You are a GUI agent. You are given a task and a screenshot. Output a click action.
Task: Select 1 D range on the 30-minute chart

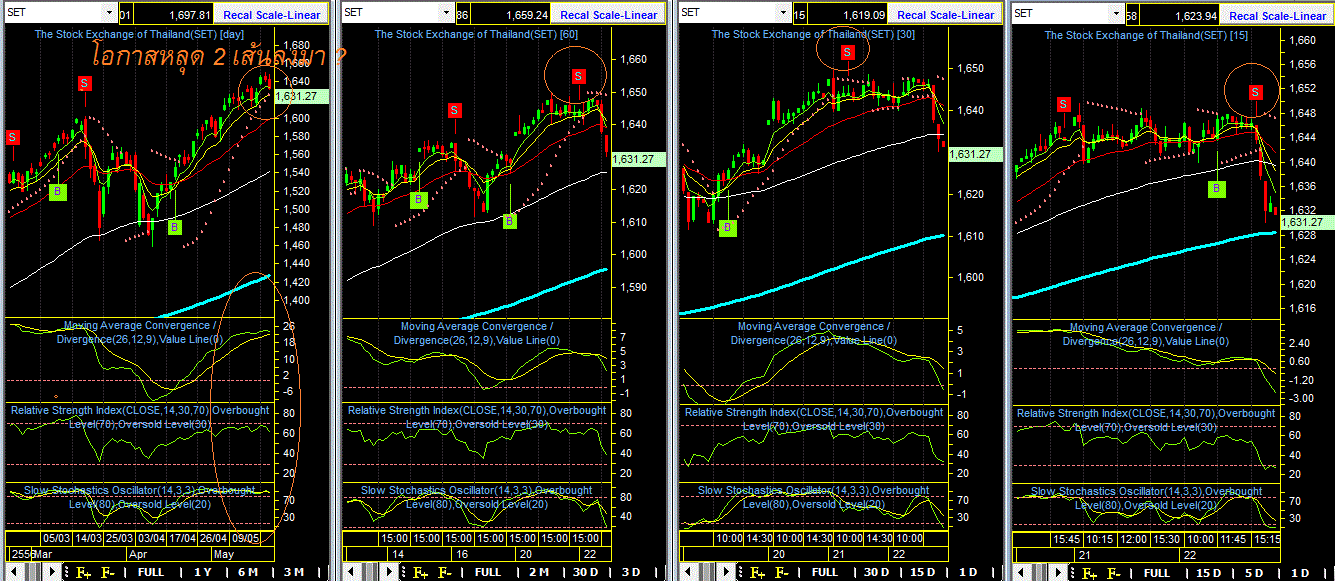point(968,572)
